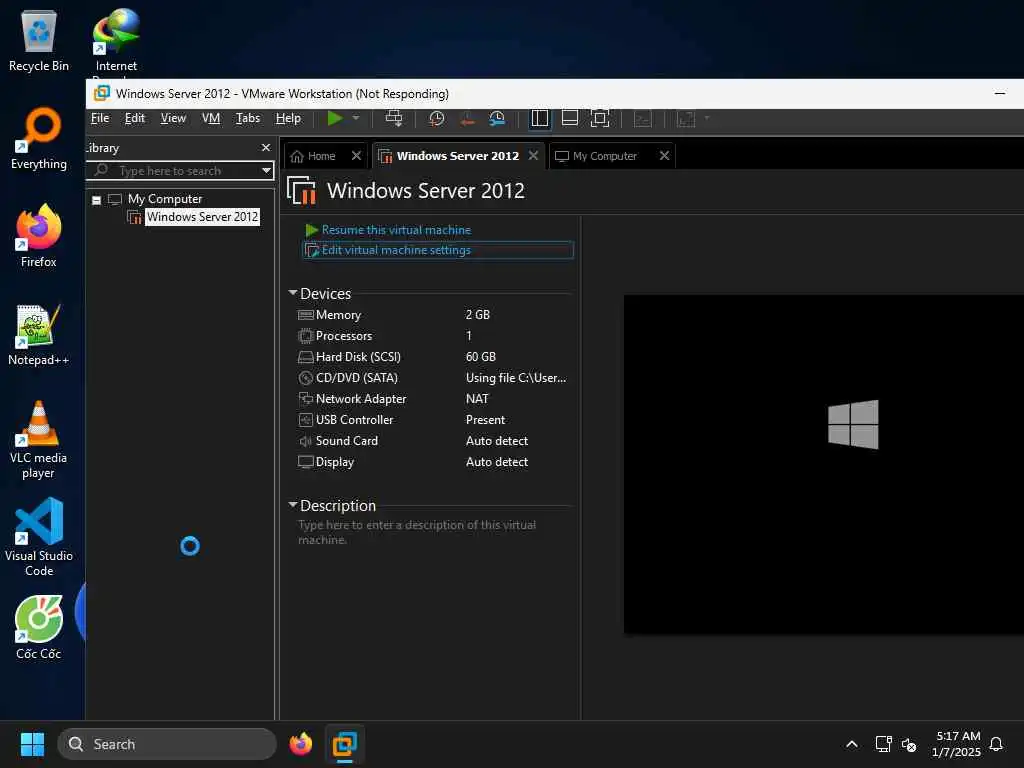
Task: Click the Windows Start button
Action: 32,744
